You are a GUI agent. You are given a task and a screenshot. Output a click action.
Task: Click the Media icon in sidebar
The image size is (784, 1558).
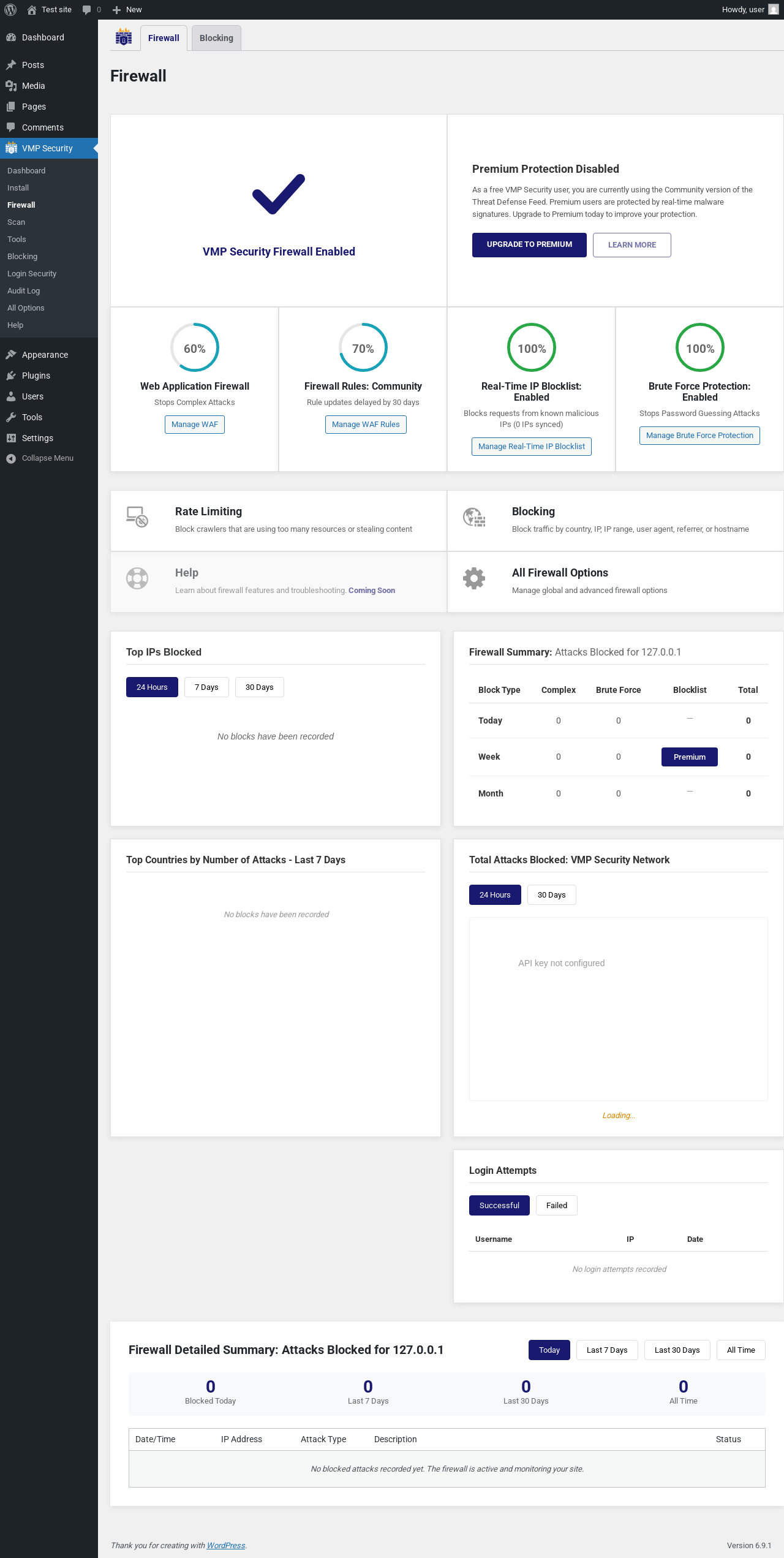(11, 86)
